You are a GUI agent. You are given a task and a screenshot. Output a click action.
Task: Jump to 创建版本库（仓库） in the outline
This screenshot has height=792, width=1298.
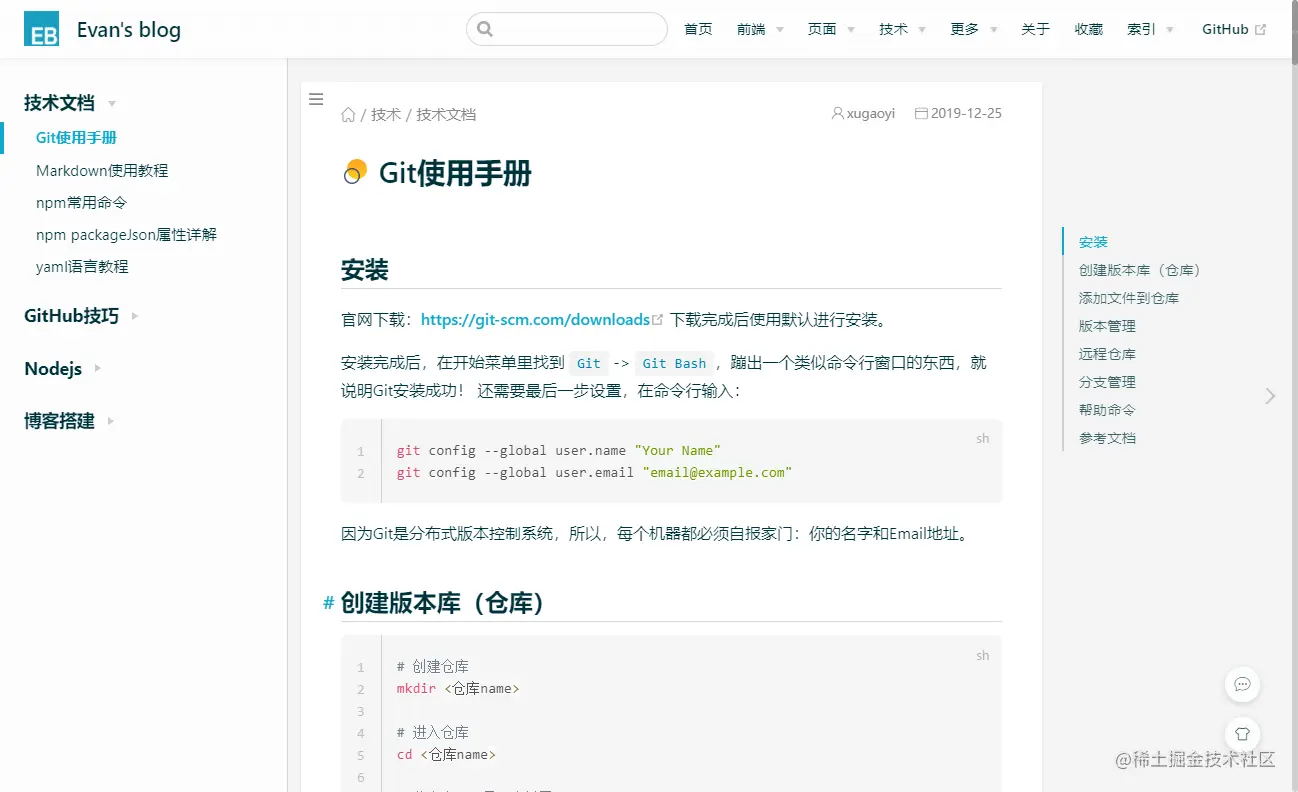click(x=1142, y=270)
